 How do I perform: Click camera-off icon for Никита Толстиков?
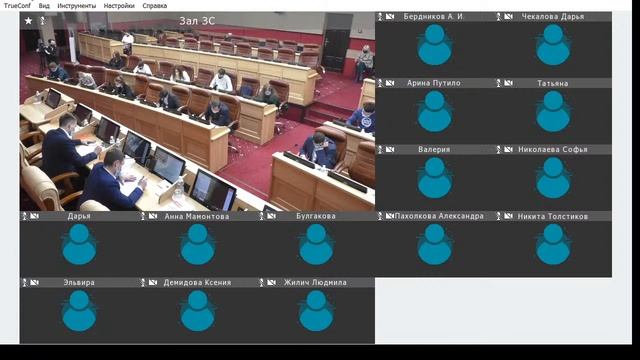coord(509,216)
